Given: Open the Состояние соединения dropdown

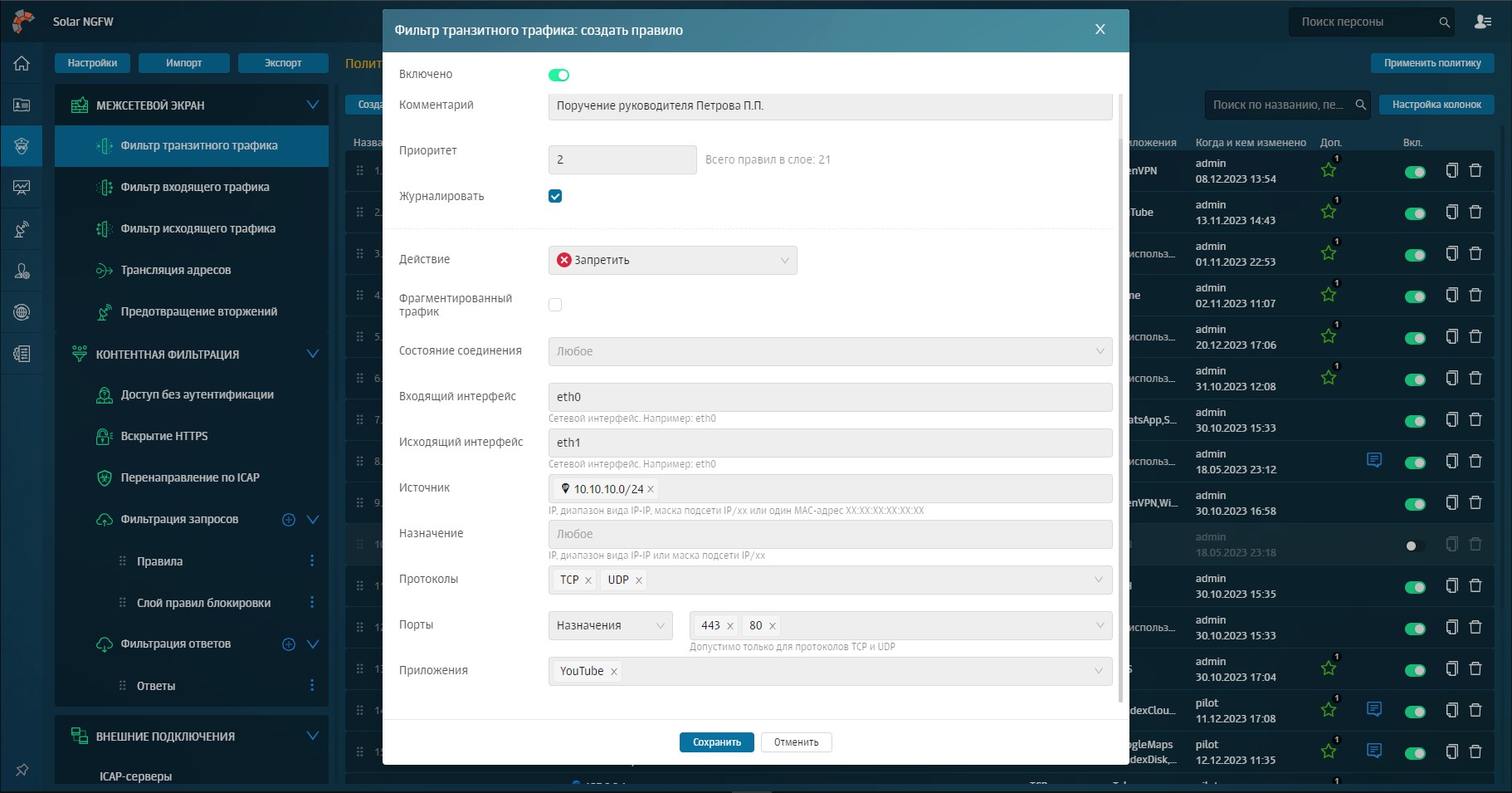Looking at the screenshot, I should click(x=830, y=351).
